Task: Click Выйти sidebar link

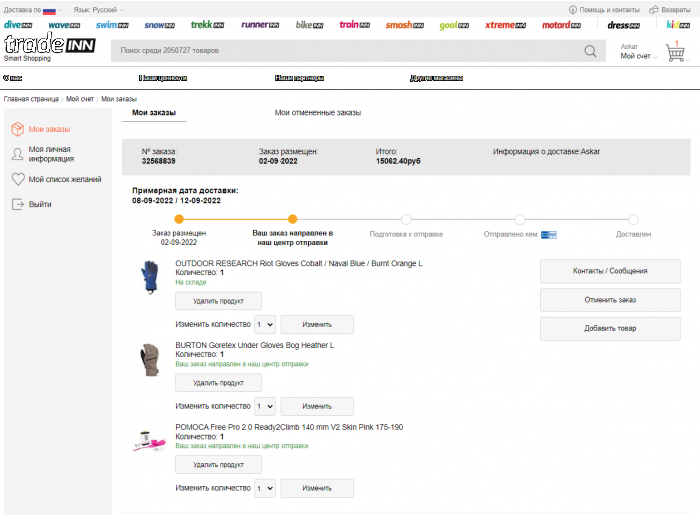Action: (x=40, y=204)
